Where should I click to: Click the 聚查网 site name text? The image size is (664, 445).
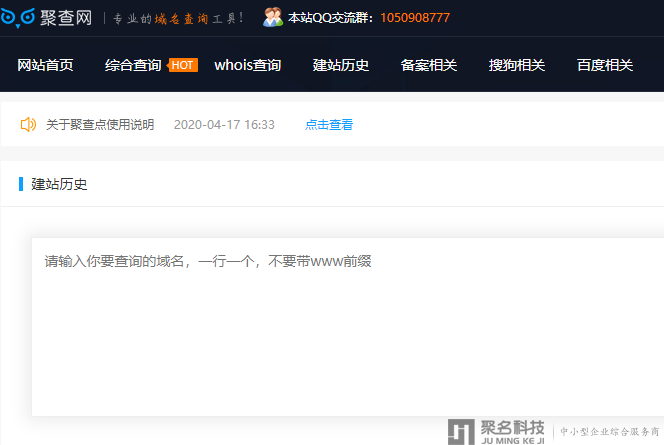[x=67, y=18]
